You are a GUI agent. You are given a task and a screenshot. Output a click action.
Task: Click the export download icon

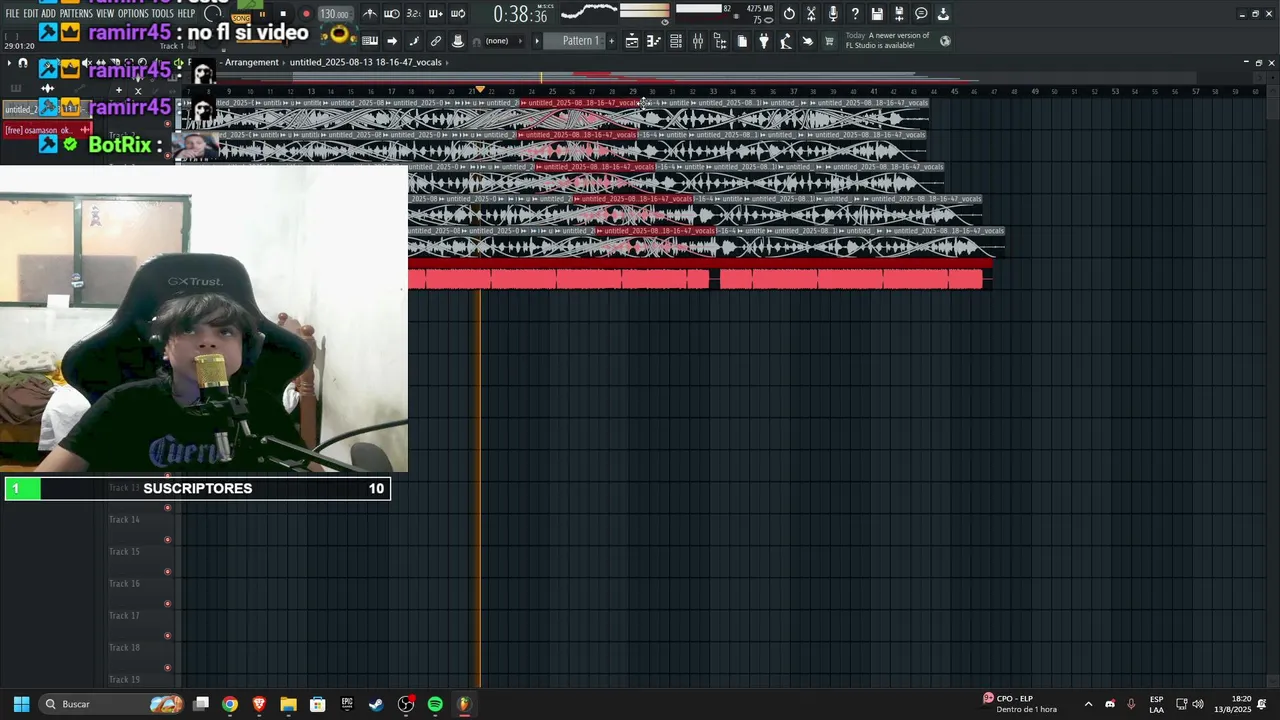tap(943, 14)
